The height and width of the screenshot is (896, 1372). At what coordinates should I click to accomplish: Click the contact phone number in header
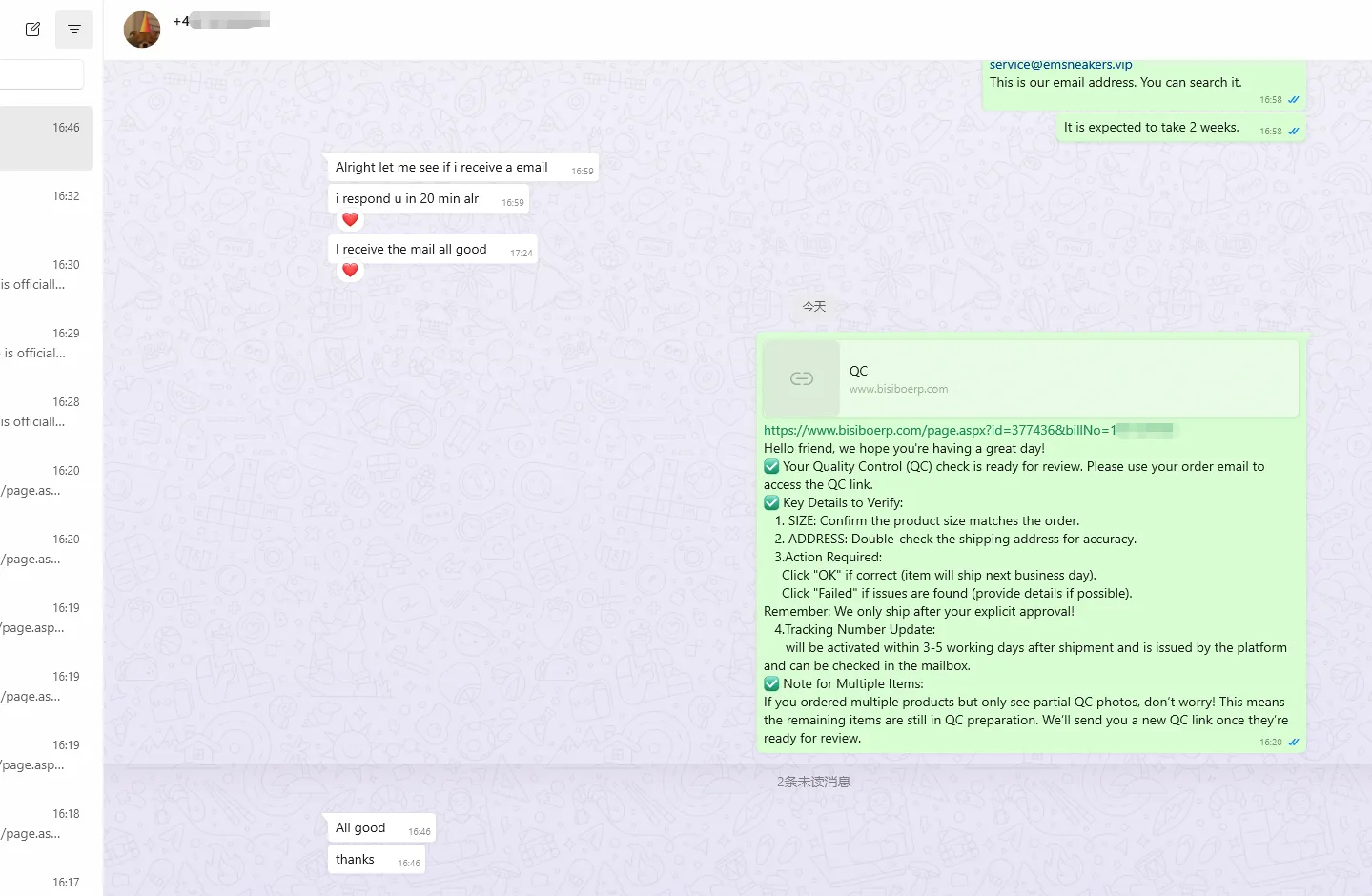tap(221, 21)
